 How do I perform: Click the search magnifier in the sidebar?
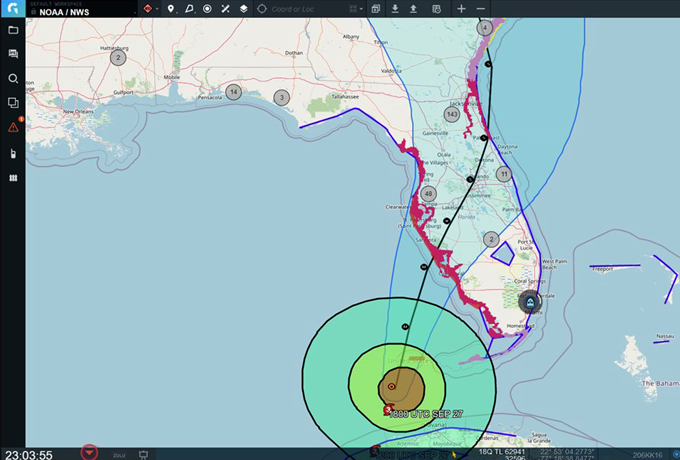(x=13, y=78)
